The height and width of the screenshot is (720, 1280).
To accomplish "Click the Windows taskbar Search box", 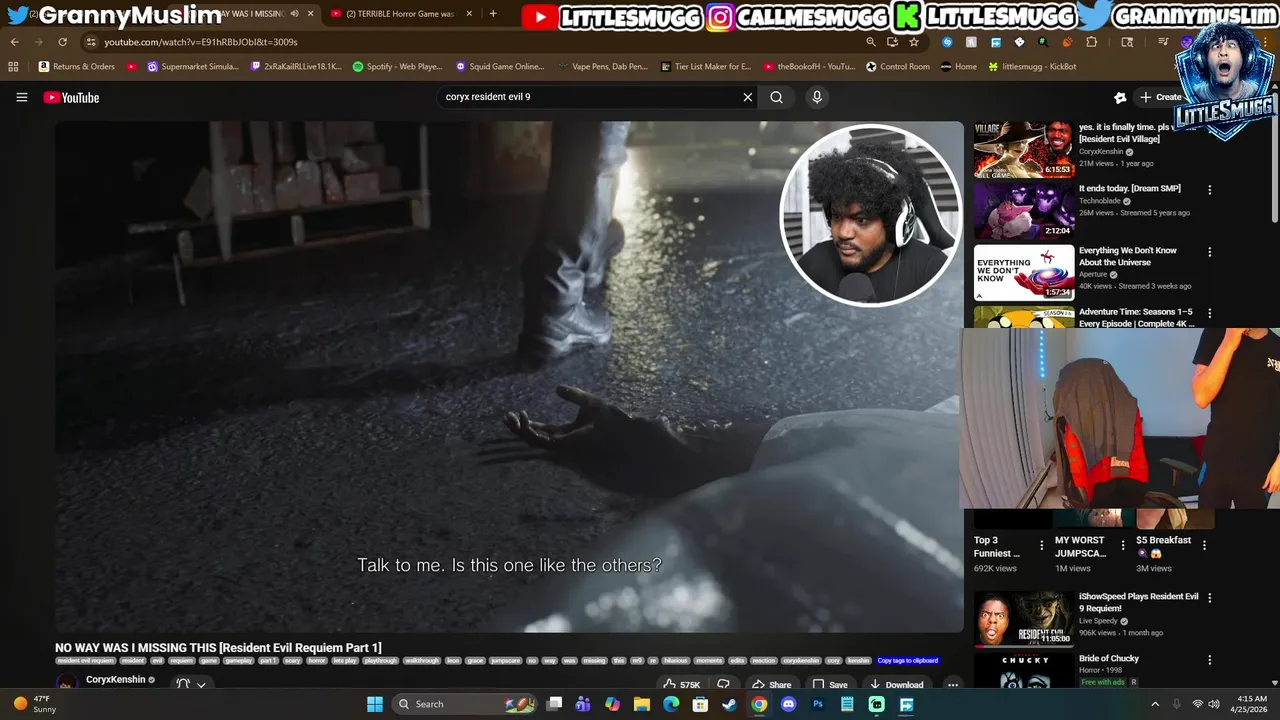I will pos(465,704).
